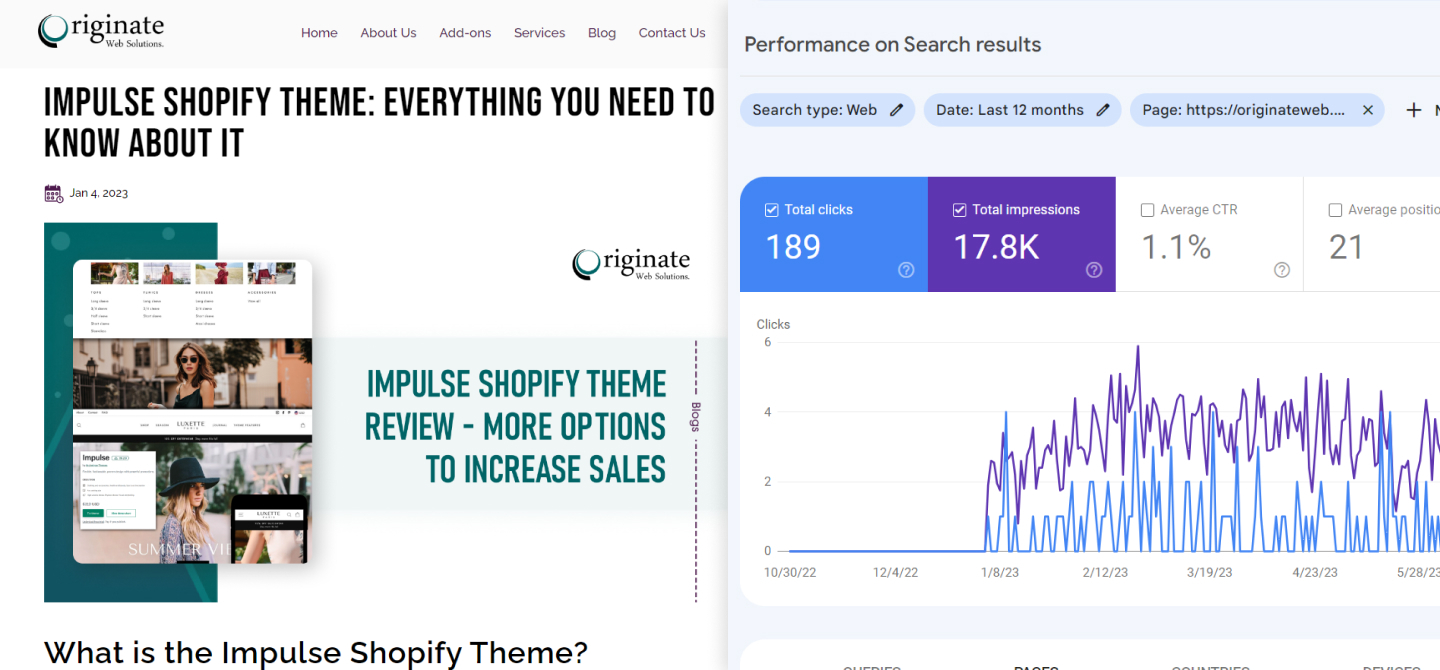Image resolution: width=1440 pixels, height=670 pixels.
Task: Click the Search type: Web filter chip
Action: 827,110
